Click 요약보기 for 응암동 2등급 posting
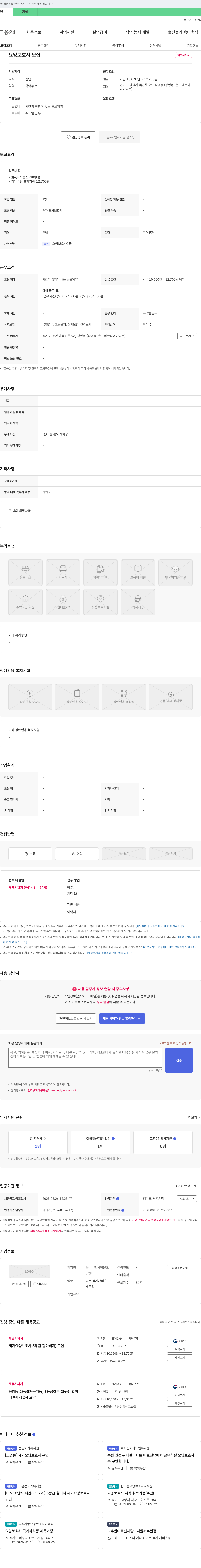This screenshot has width=201, height=1568. coord(180,1395)
